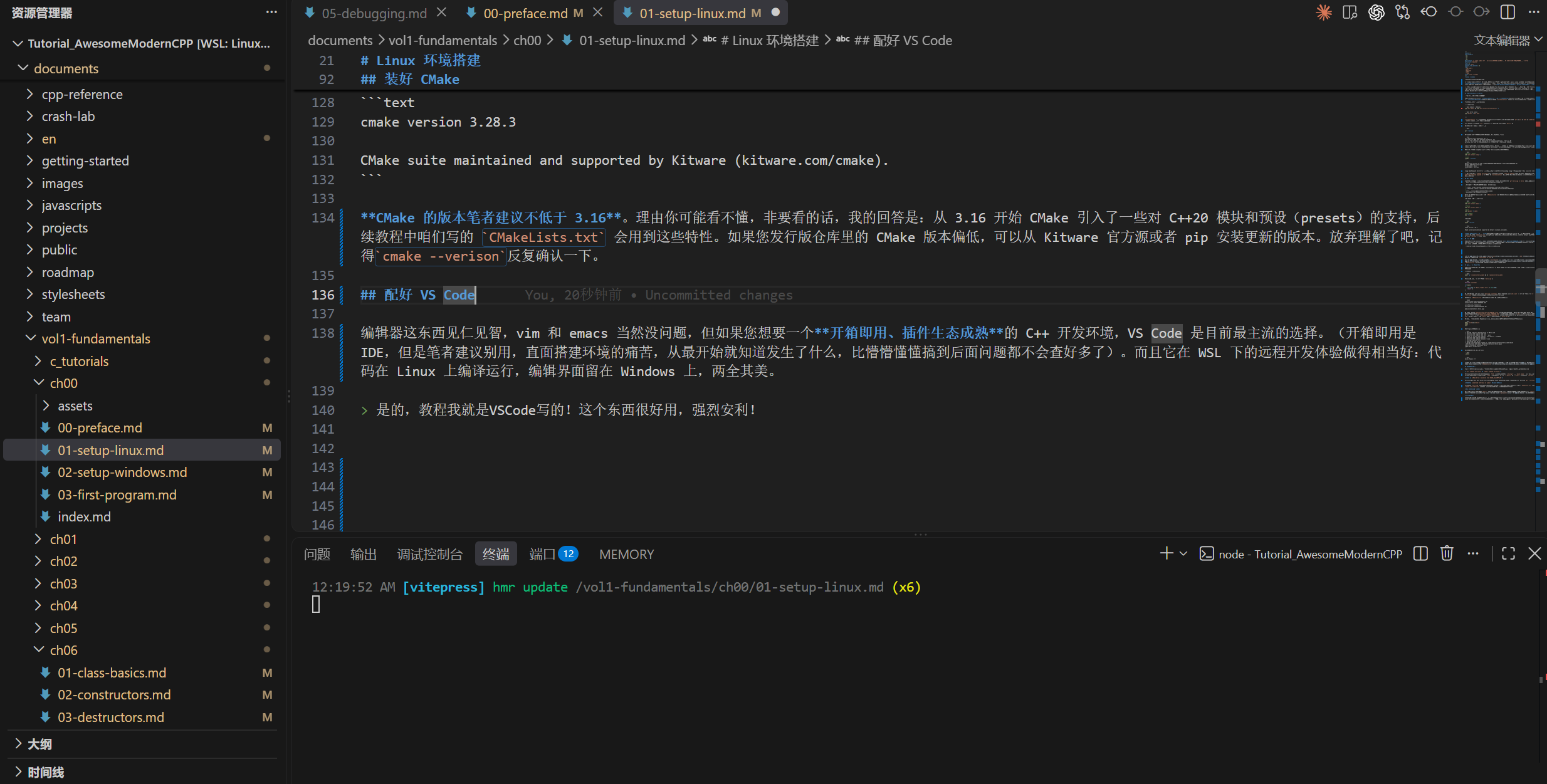
Task: Open the ChatGPT Codex icon
Action: 1377,13
